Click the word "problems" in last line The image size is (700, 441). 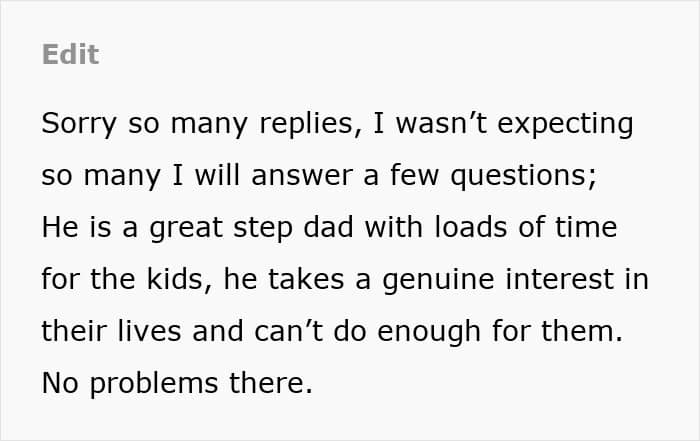coord(154,384)
